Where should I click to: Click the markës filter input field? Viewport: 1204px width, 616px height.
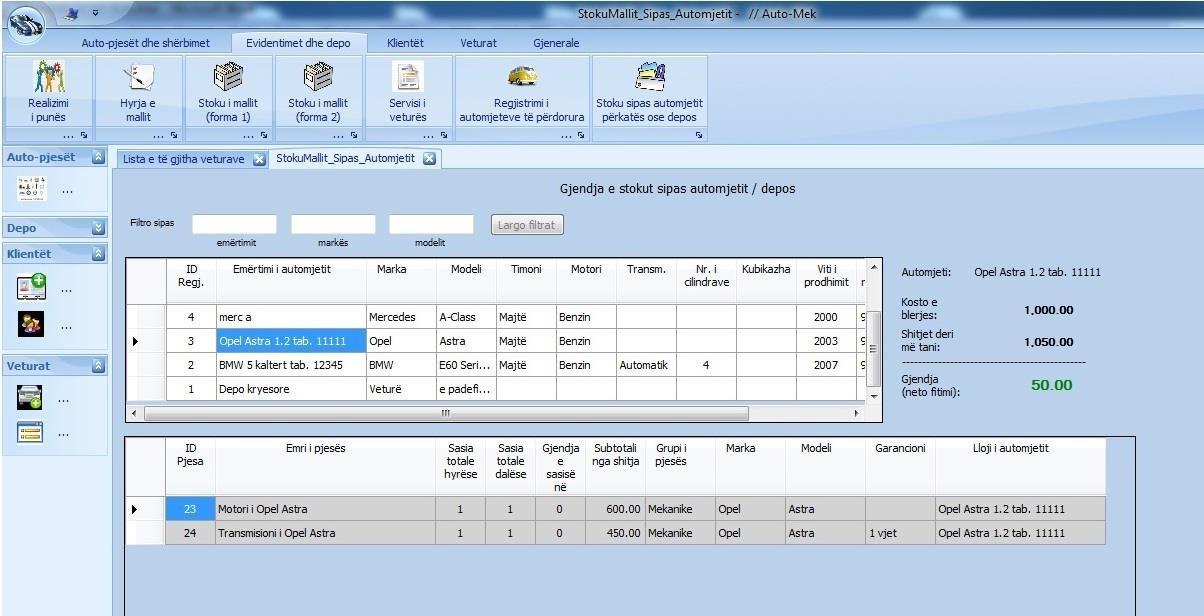click(x=333, y=224)
